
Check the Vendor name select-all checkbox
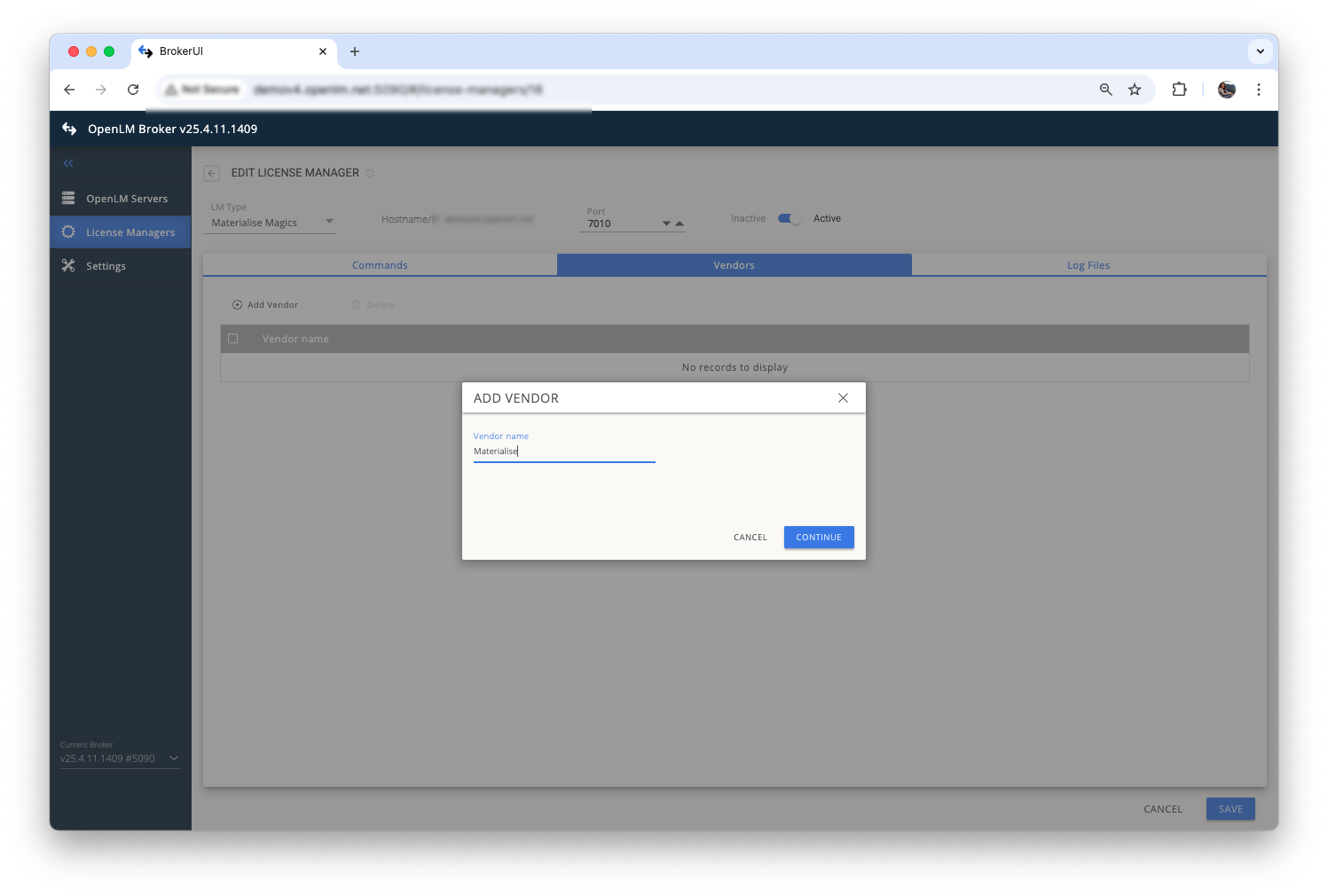[x=233, y=338]
